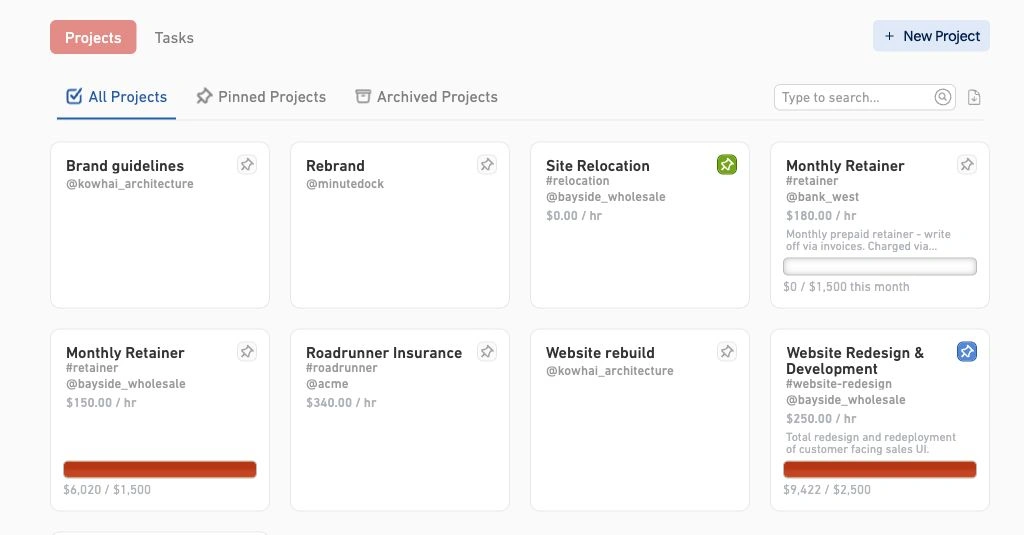
Task: Click the $9,422 / $2,500 budget bar
Action: coord(880,469)
